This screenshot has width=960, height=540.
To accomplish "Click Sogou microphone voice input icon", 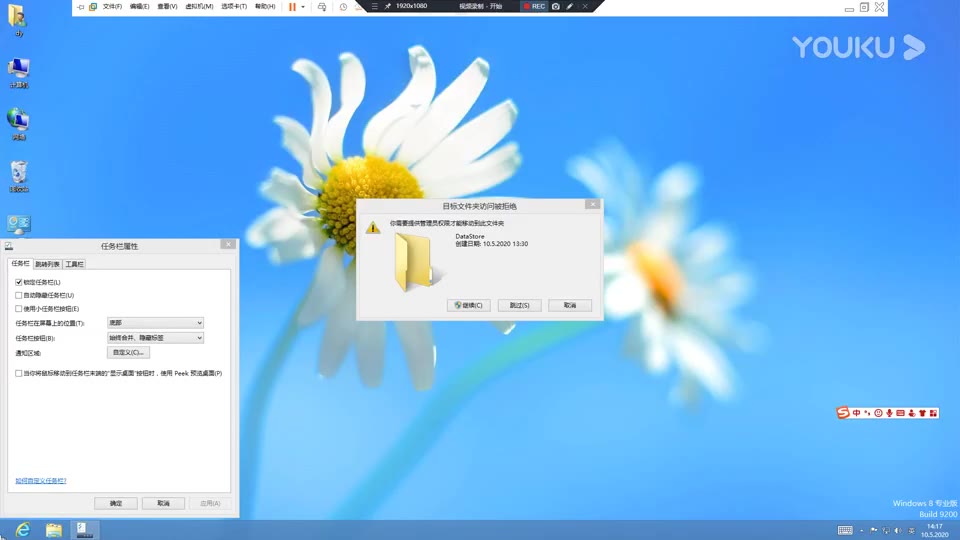I will (x=889, y=413).
